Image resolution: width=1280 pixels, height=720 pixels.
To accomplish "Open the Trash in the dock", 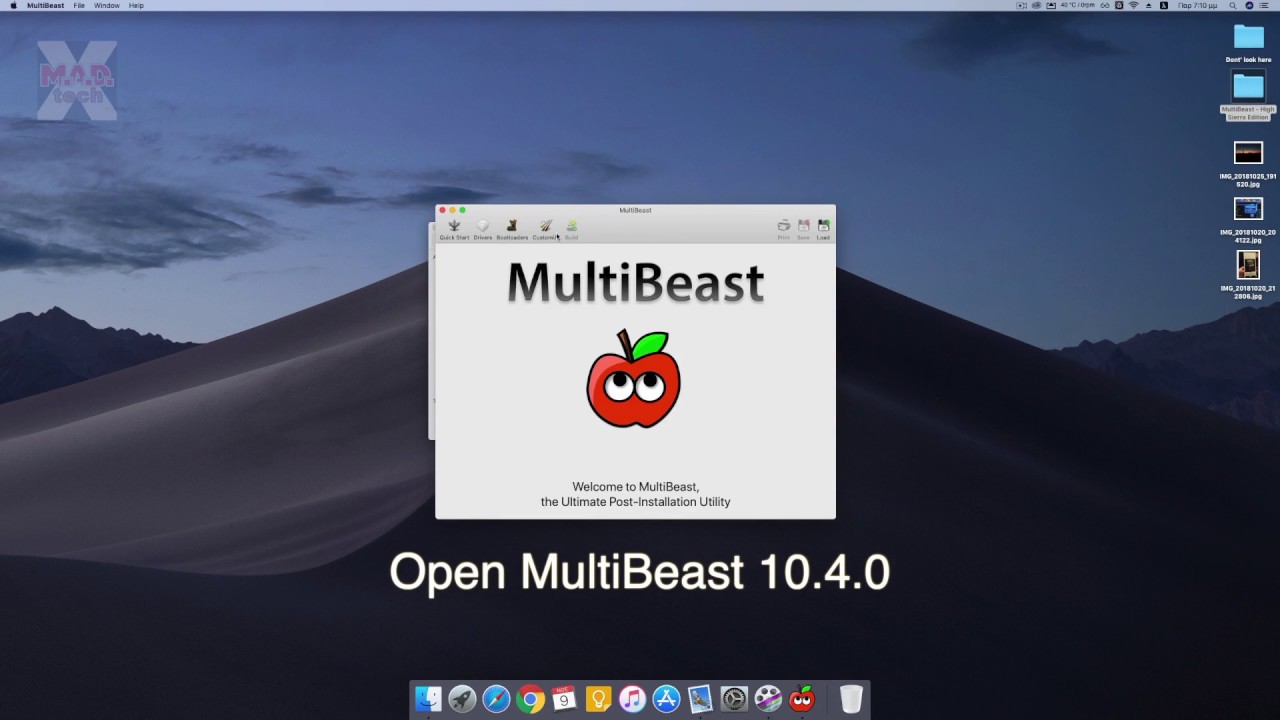I will click(851, 698).
